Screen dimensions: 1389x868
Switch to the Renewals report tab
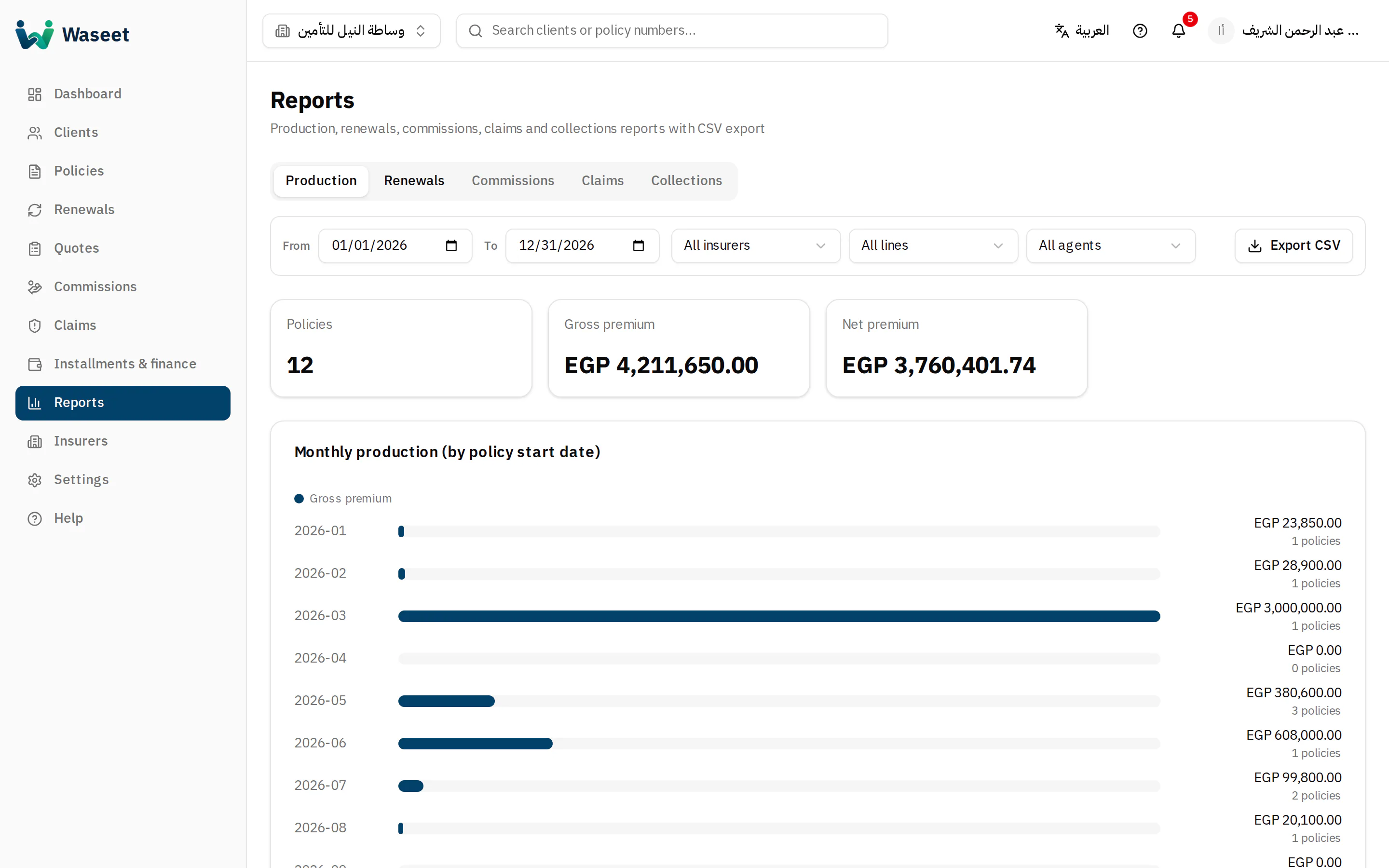point(414,181)
